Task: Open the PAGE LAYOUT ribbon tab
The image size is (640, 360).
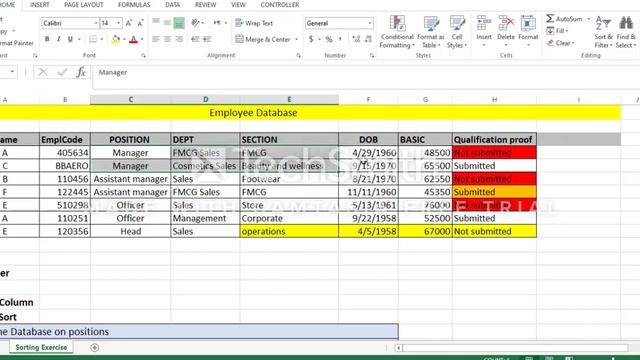Action: pos(84,4)
